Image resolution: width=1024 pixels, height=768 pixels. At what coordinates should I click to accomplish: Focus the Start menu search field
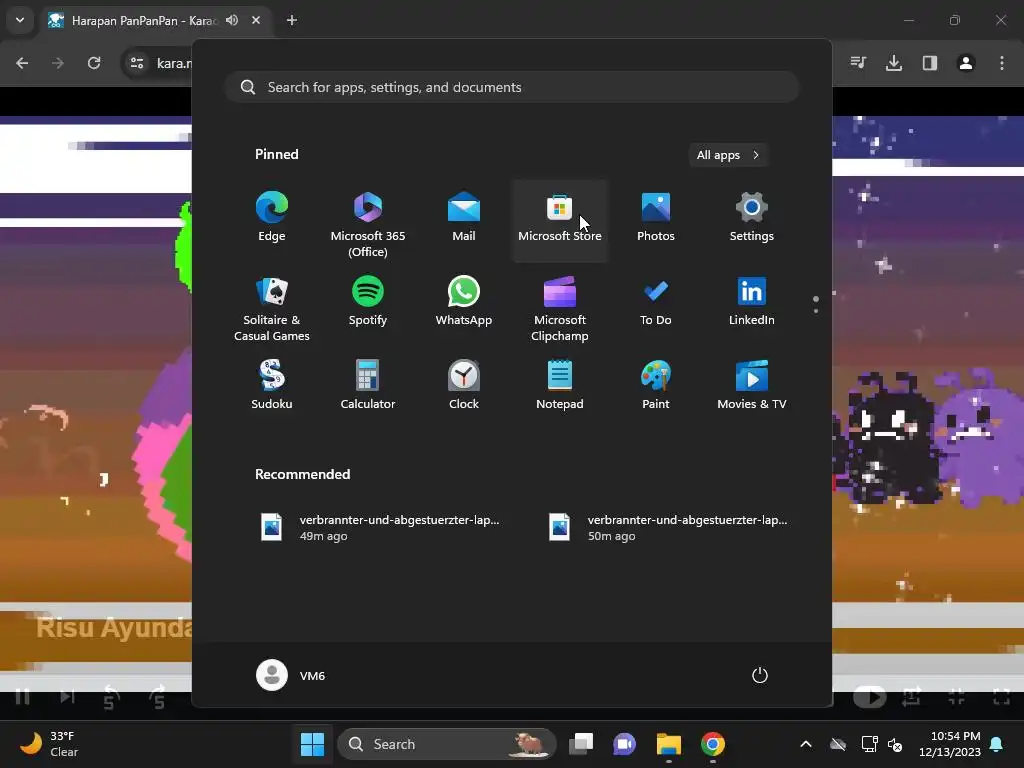pyautogui.click(x=512, y=87)
